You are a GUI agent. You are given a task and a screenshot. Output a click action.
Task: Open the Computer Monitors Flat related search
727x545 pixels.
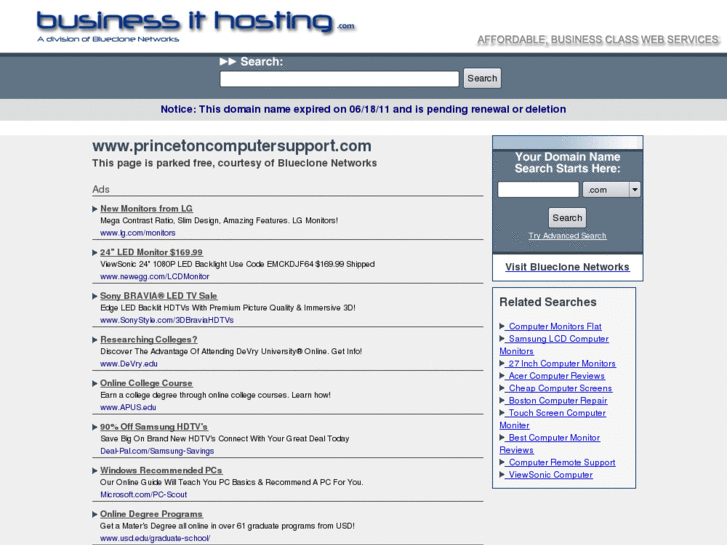pos(553,327)
